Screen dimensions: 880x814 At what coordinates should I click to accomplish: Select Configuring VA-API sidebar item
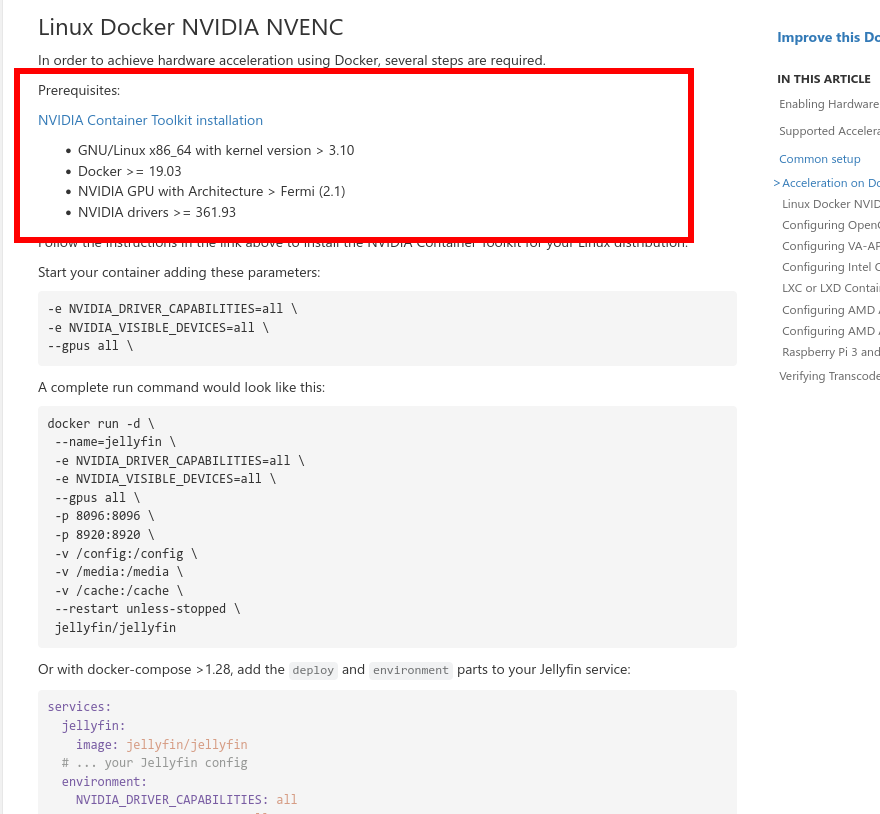(830, 246)
